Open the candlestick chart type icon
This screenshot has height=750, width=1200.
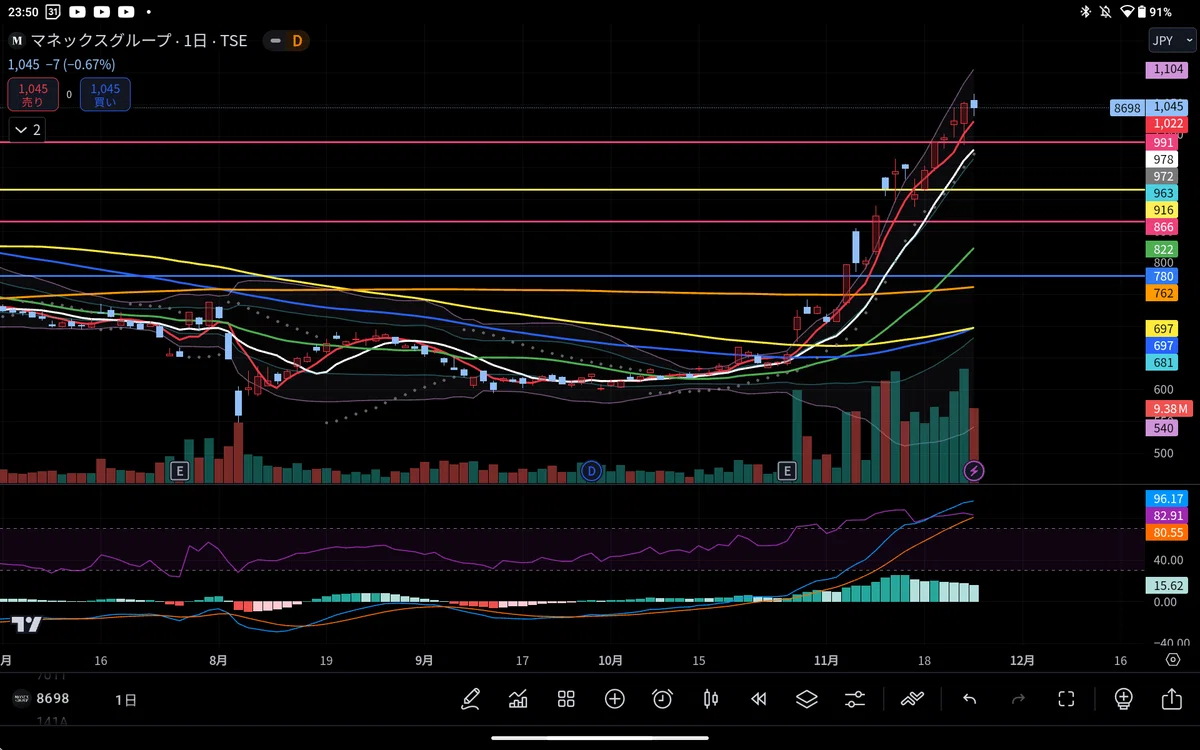tap(711, 699)
